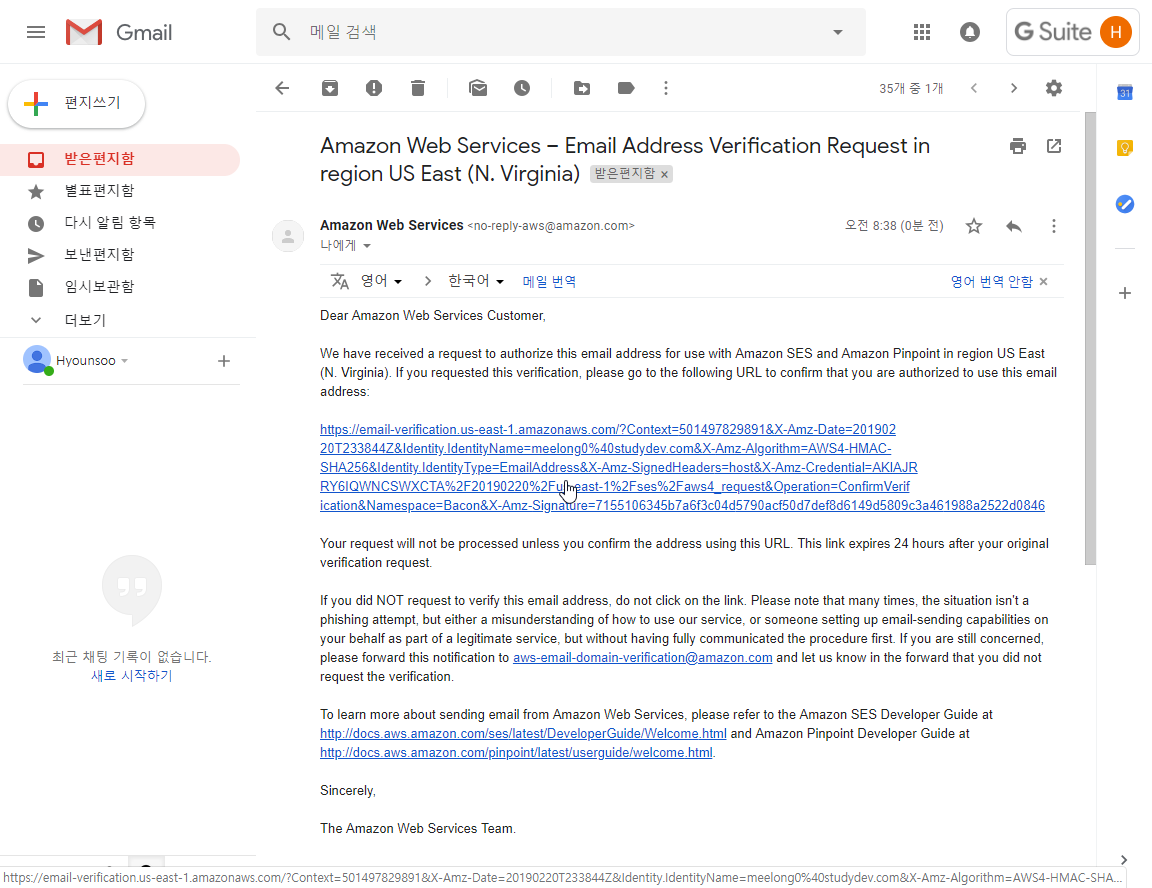Snooze this email with clock icon
Image resolution: width=1152 pixels, height=888 pixels.
click(522, 88)
